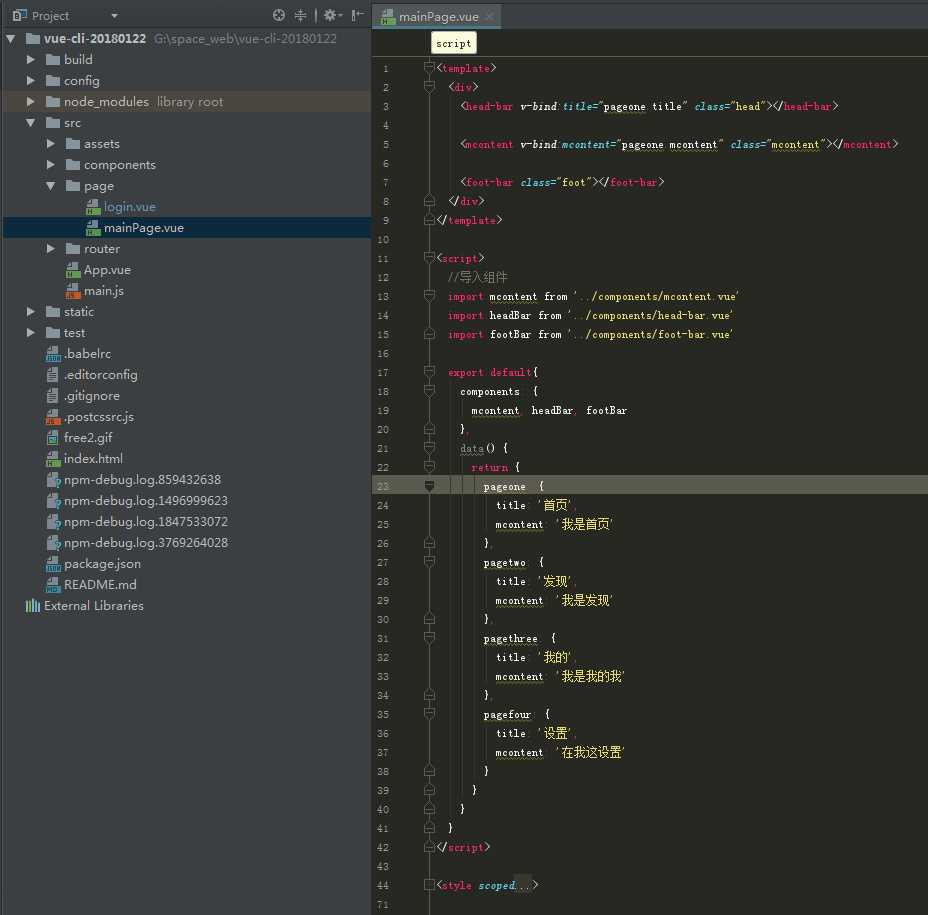The height and width of the screenshot is (915, 928).
Task: Fold the components block on line 18
Action: tap(430, 391)
